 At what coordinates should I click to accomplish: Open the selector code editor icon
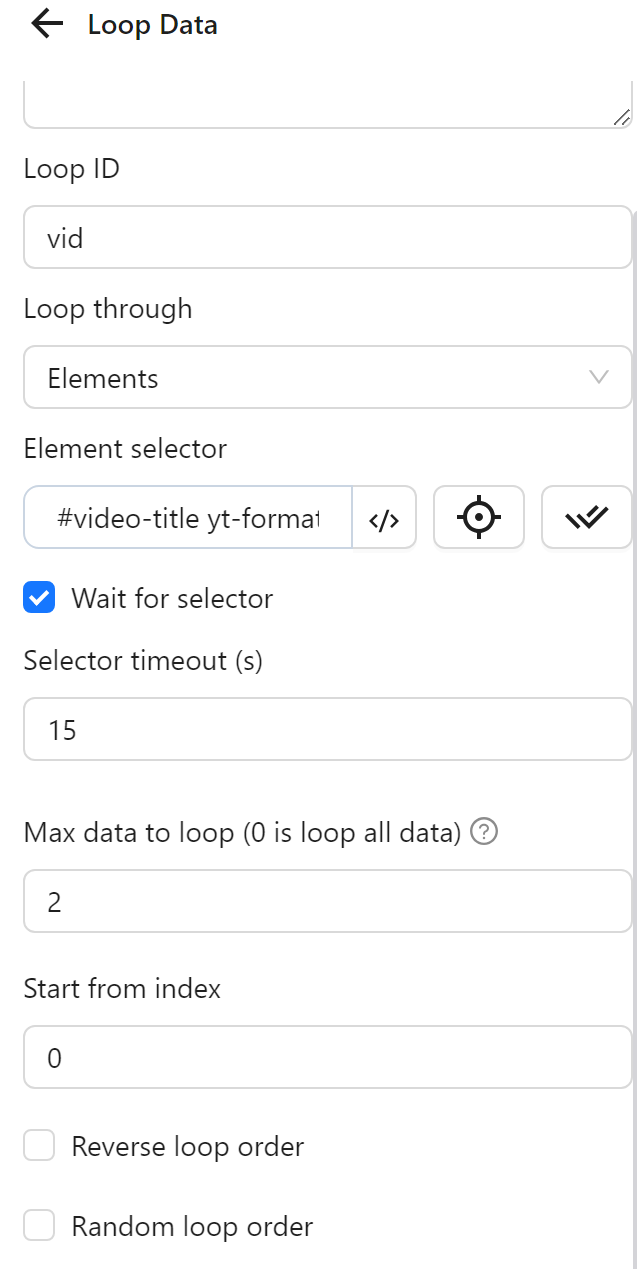tap(385, 517)
